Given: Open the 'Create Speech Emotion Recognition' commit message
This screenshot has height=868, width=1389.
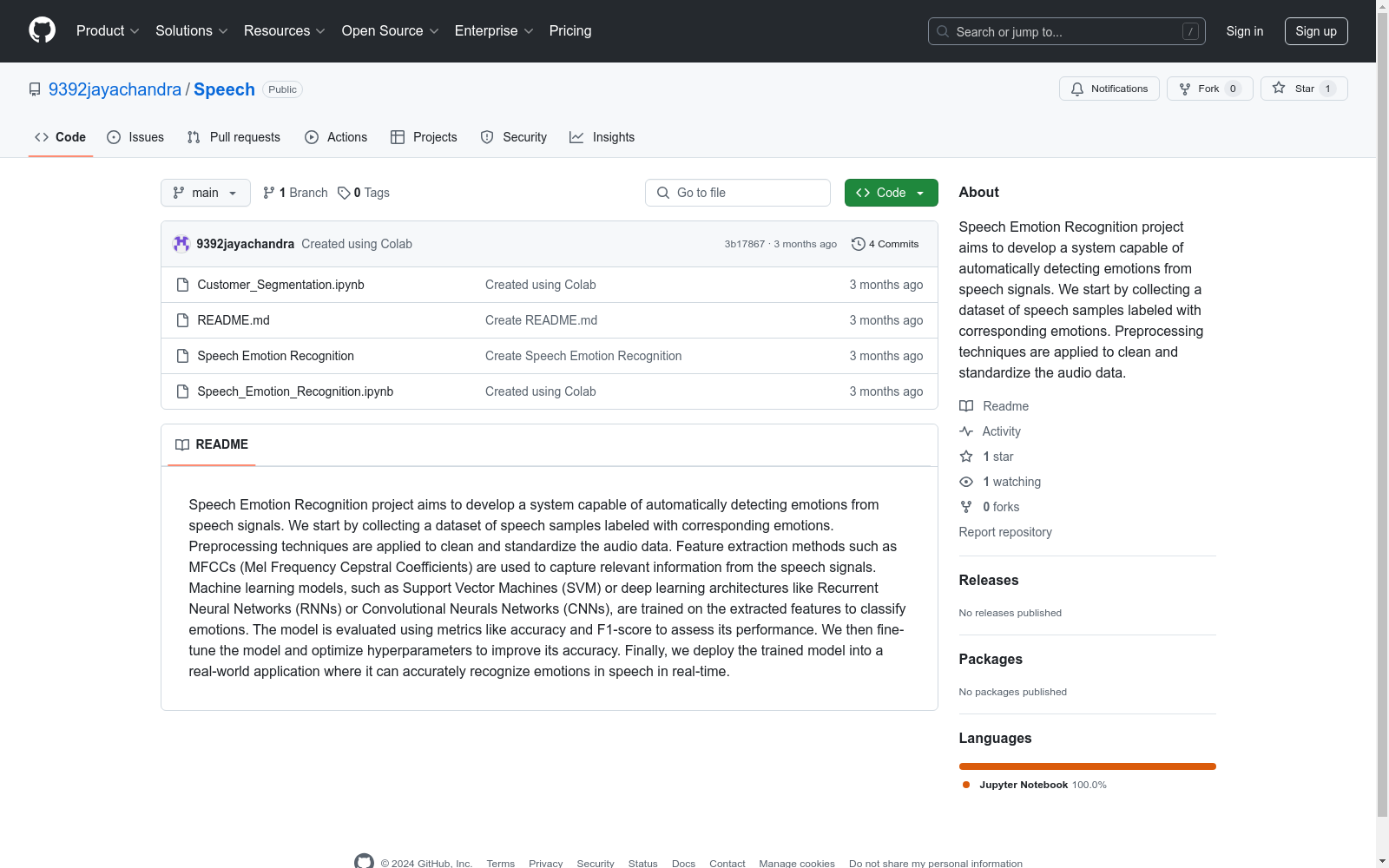Looking at the screenshot, I should point(583,356).
